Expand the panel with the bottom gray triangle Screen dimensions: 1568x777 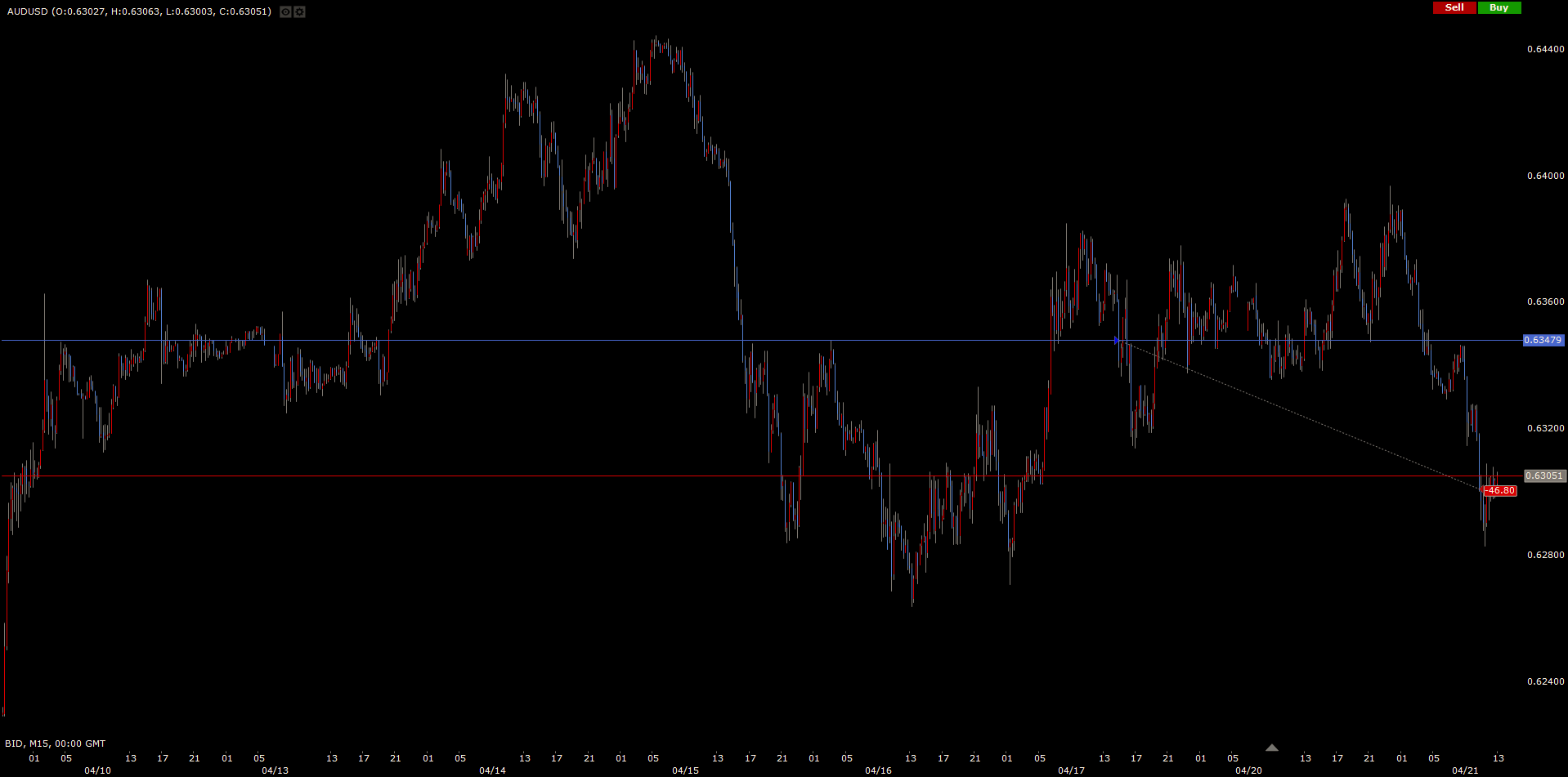point(1271,748)
